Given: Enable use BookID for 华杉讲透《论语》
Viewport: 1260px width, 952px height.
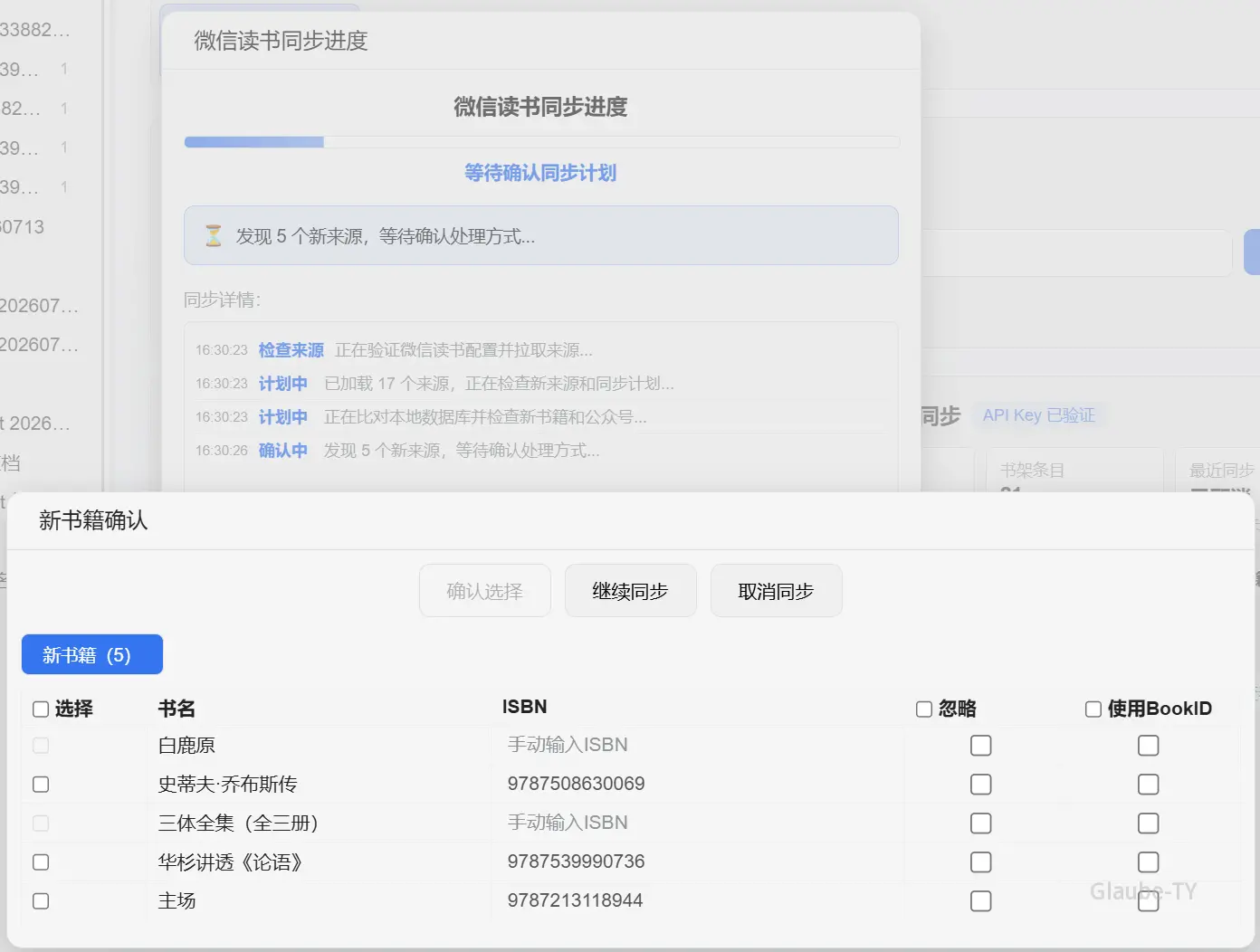Looking at the screenshot, I should [1149, 862].
